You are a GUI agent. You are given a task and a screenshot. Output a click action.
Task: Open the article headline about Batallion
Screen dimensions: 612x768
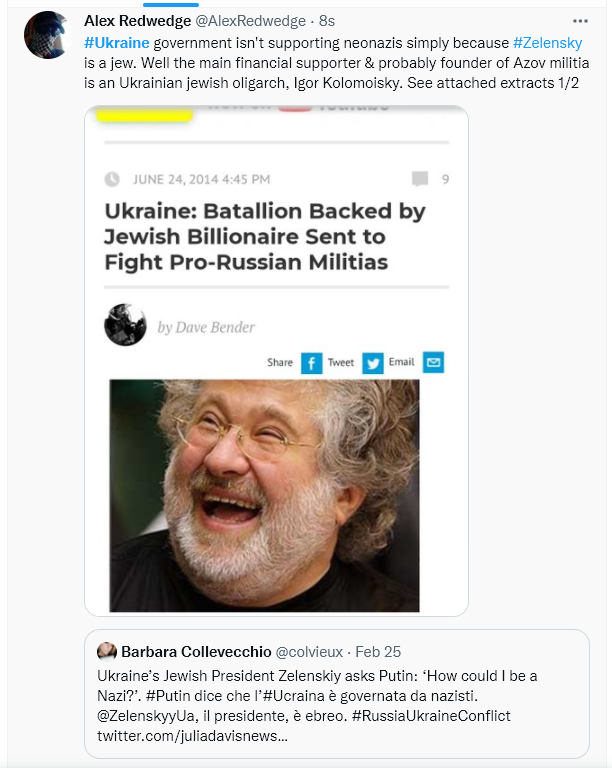click(x=264, y=237)
